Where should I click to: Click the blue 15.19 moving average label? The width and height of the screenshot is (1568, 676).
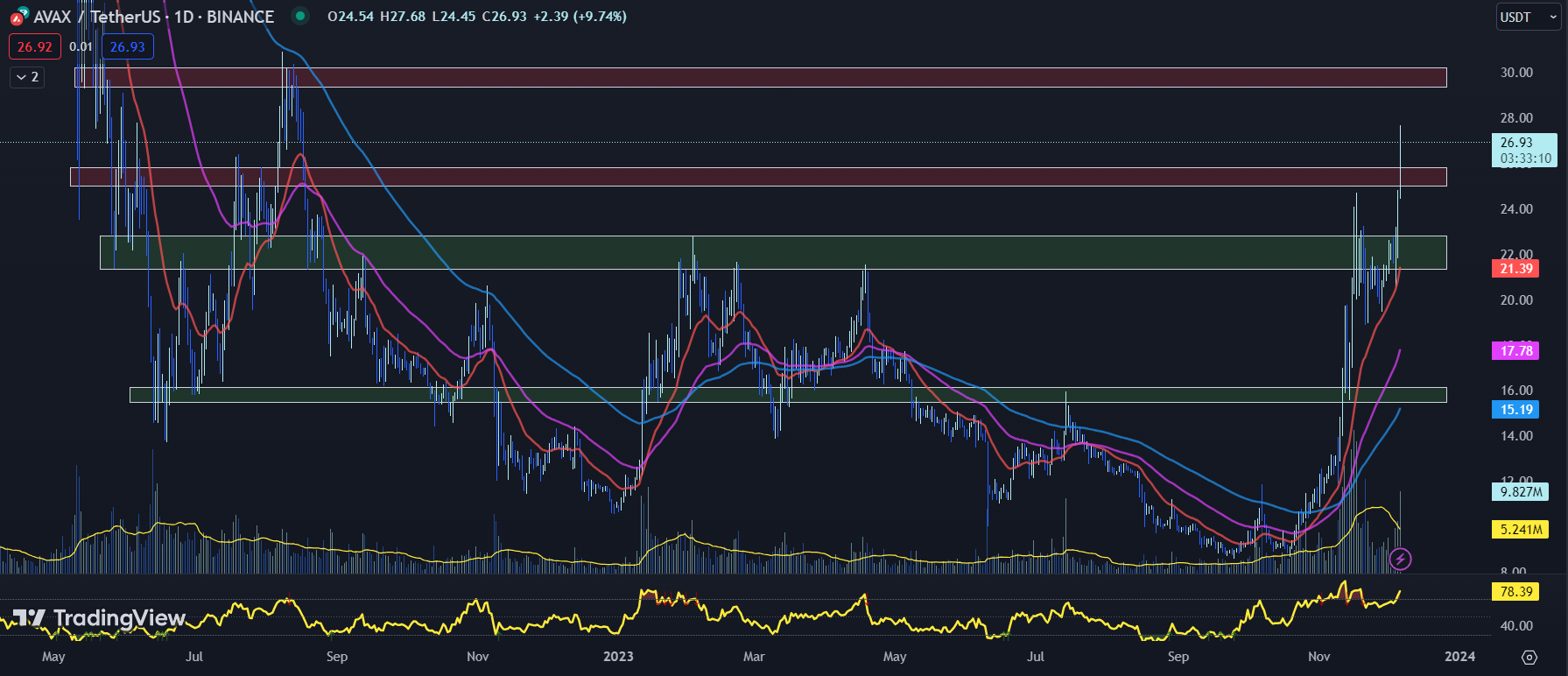(x=1515, y=409)
